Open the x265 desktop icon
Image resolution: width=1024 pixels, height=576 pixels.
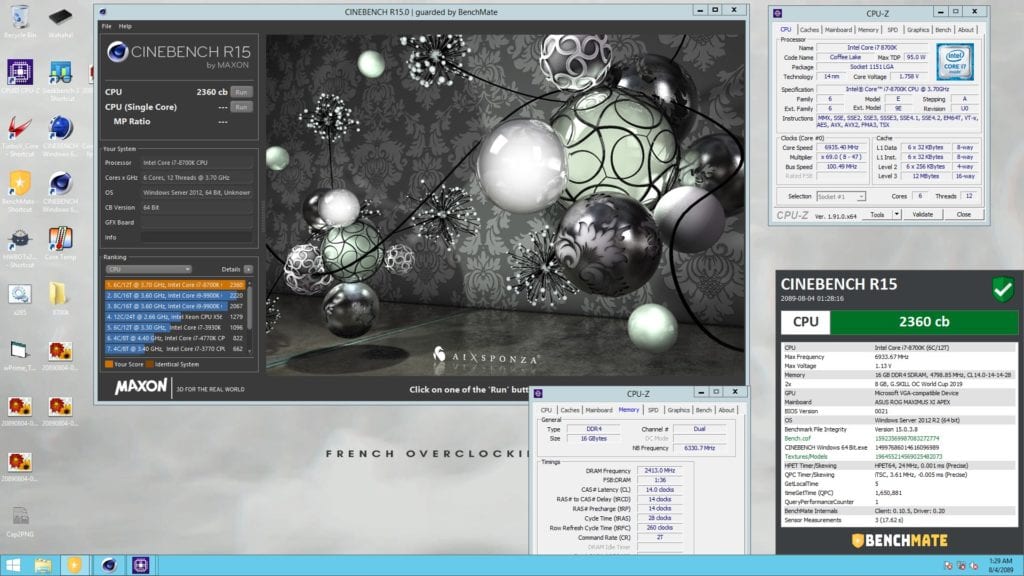click(x=20, y=295)
